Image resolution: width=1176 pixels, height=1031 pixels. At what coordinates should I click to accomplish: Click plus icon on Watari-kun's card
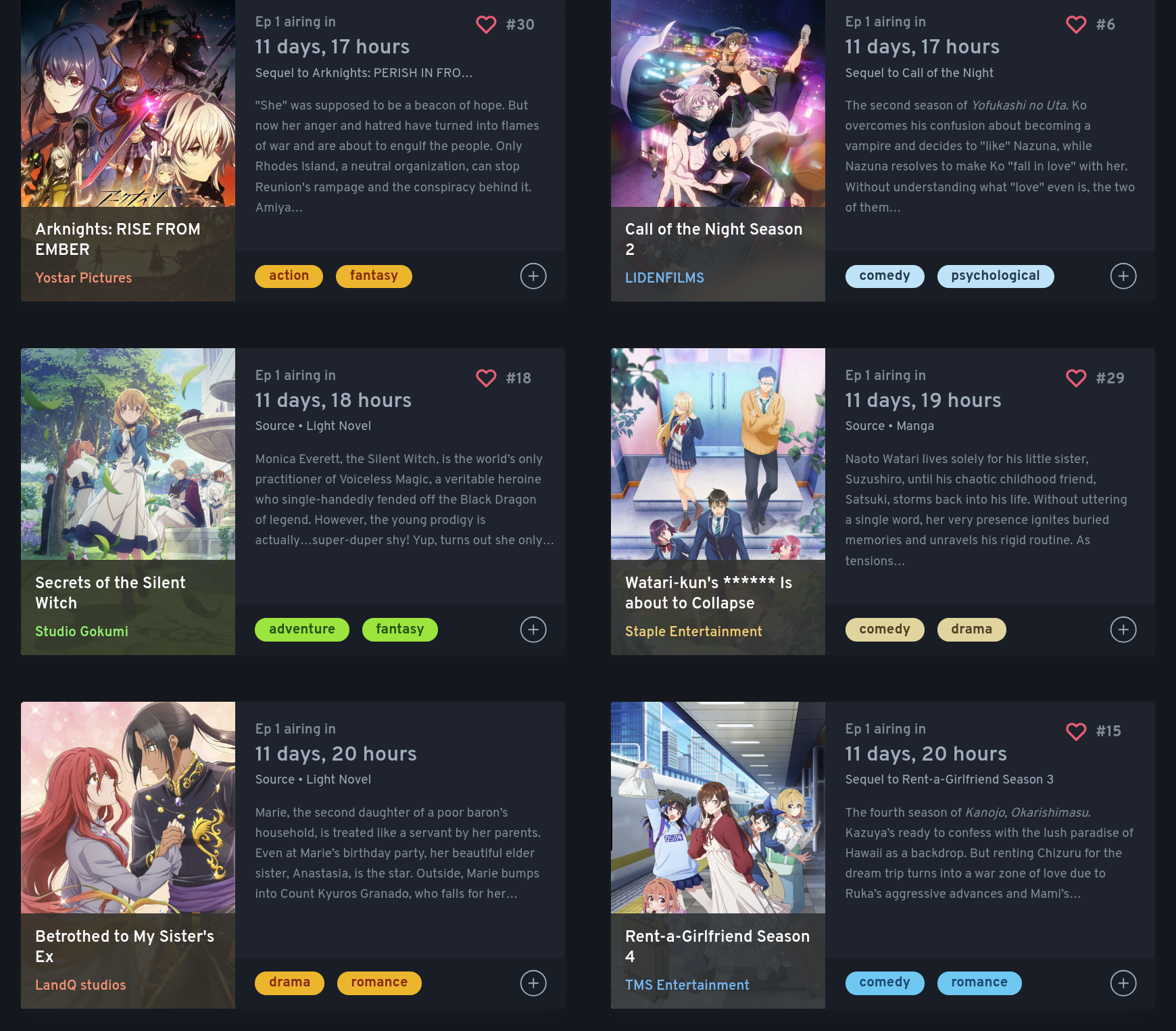(1123, 629)
